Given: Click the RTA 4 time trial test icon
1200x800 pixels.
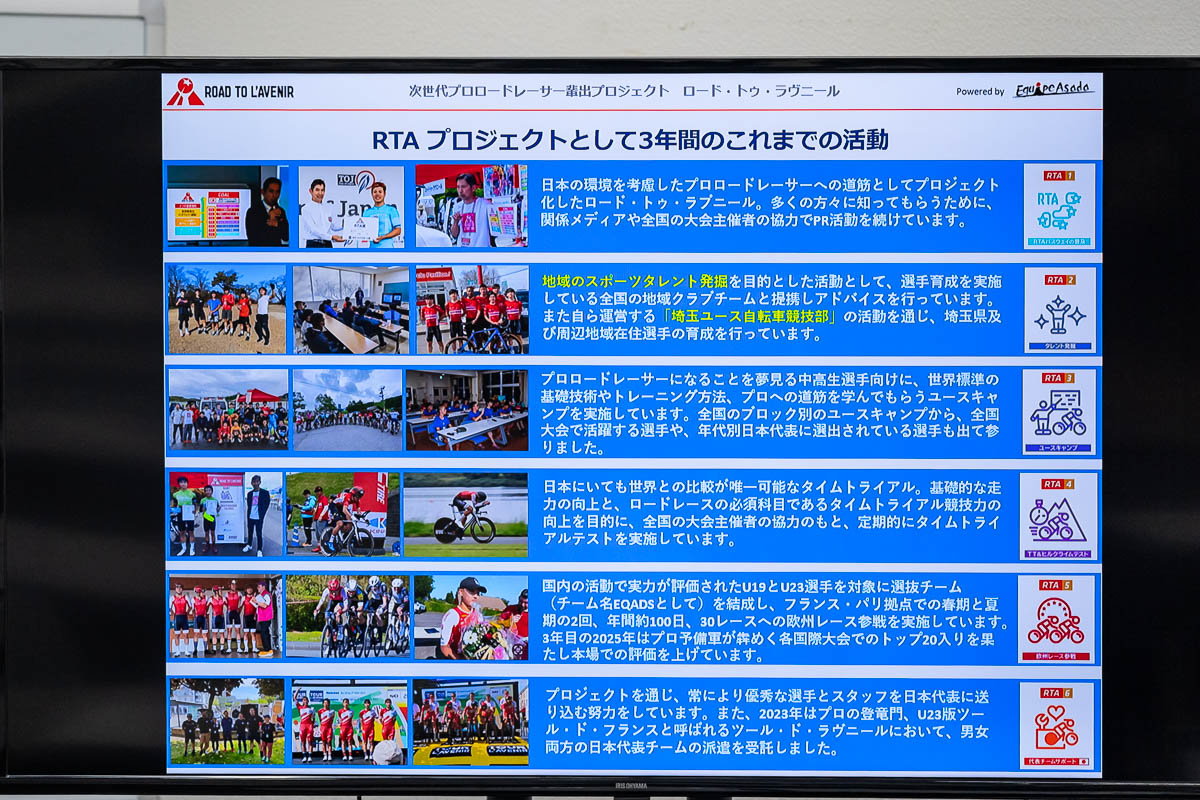Looking at the screenshot, I should pos(1058,516).
